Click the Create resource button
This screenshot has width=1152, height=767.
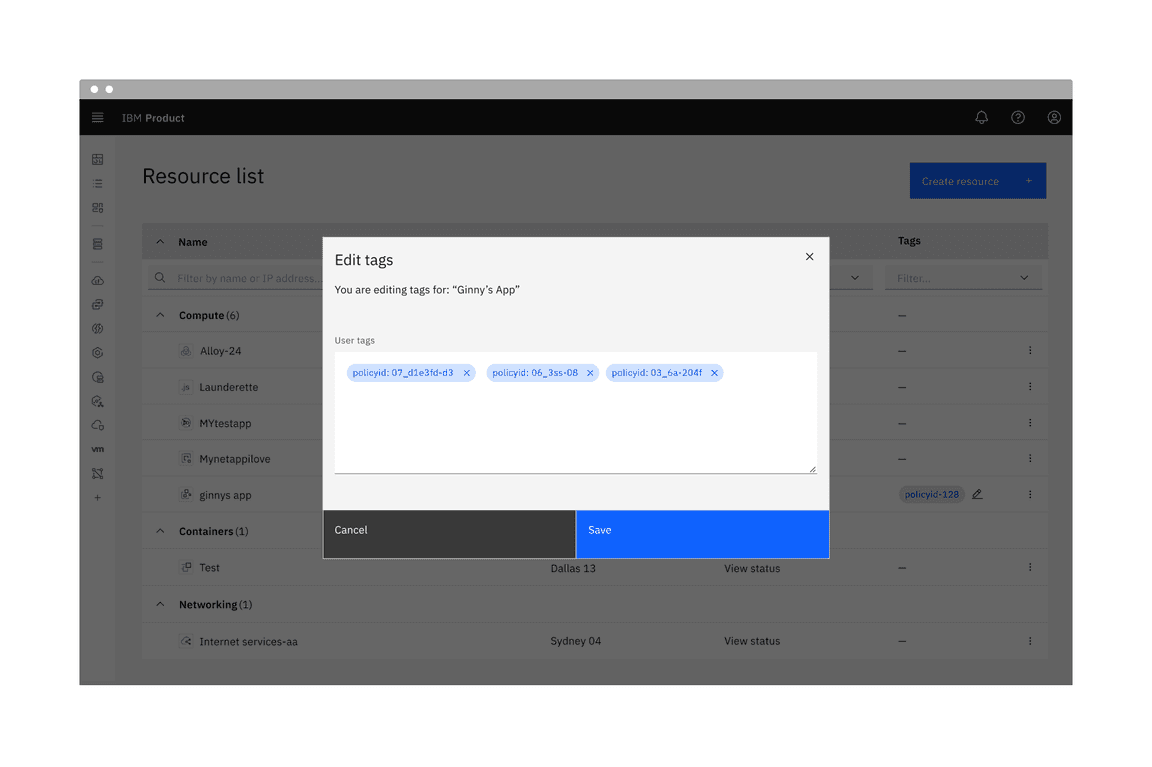[x=977, y=181]
